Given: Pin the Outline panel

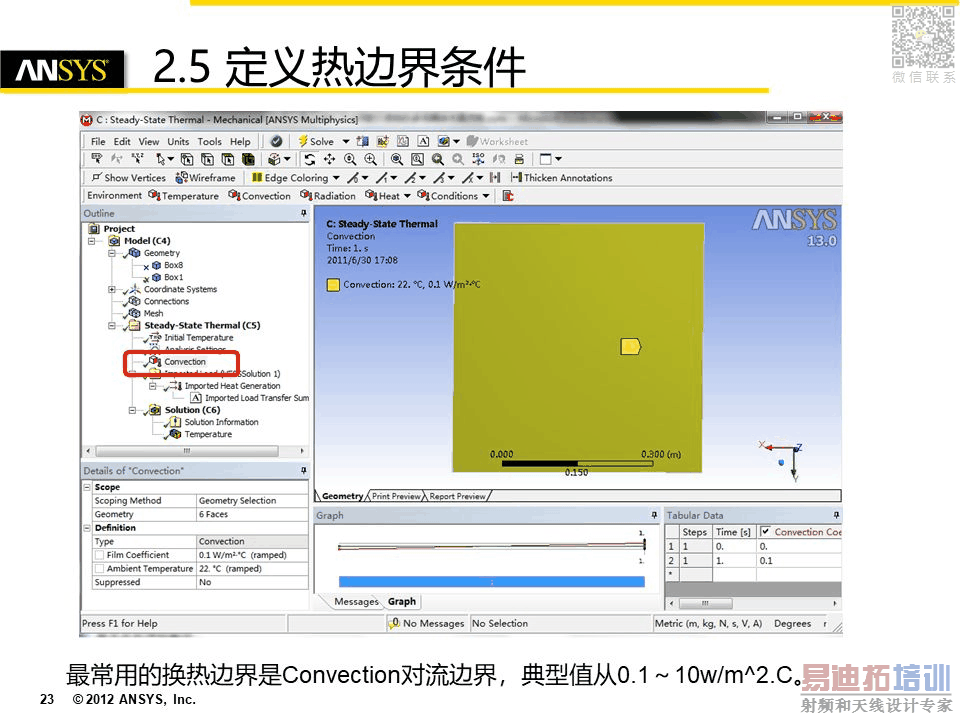Looking at the screenshot, I should [x=304, y=213].
